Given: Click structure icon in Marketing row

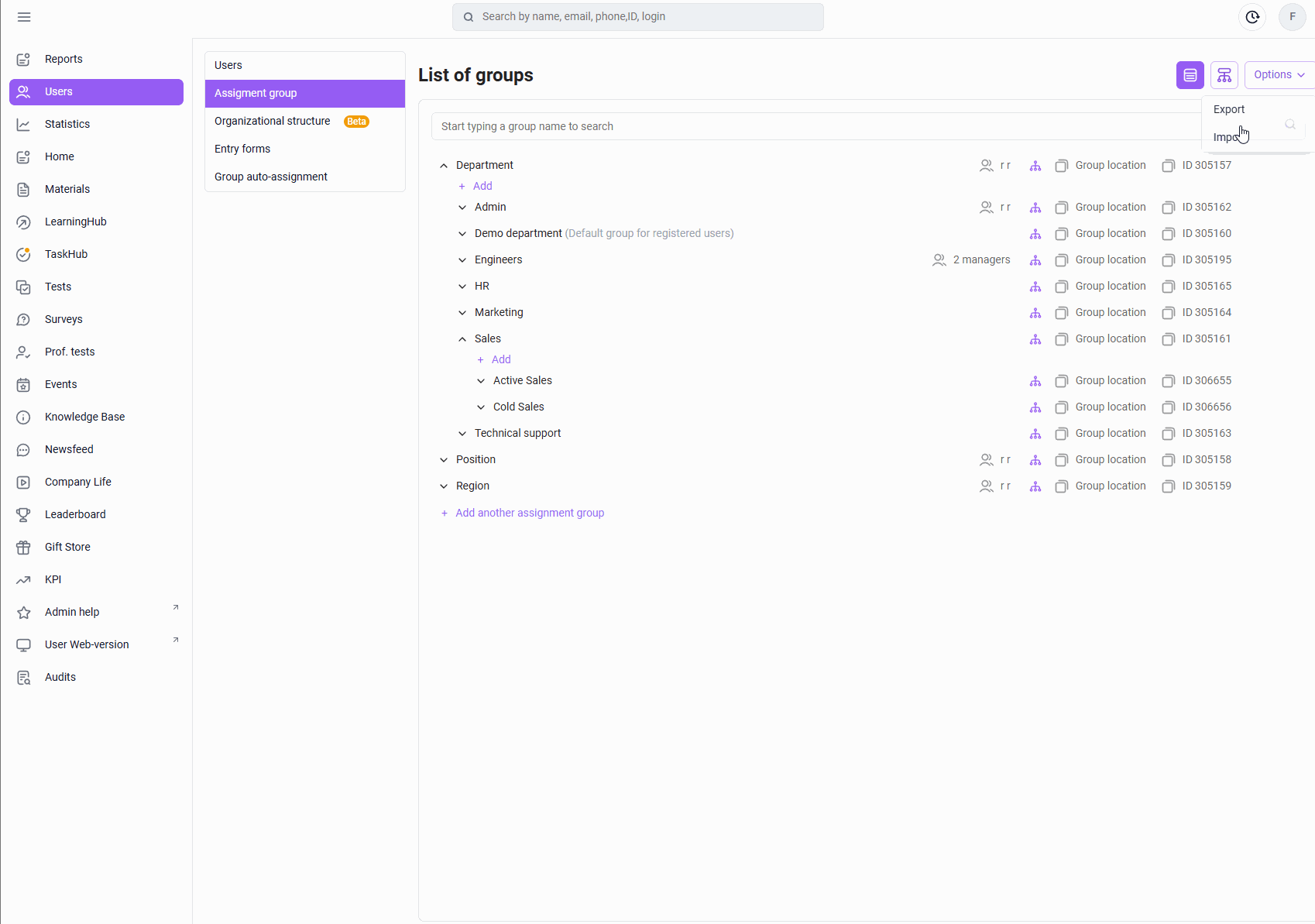Looking at the screenshot, I should point(1035,313).
